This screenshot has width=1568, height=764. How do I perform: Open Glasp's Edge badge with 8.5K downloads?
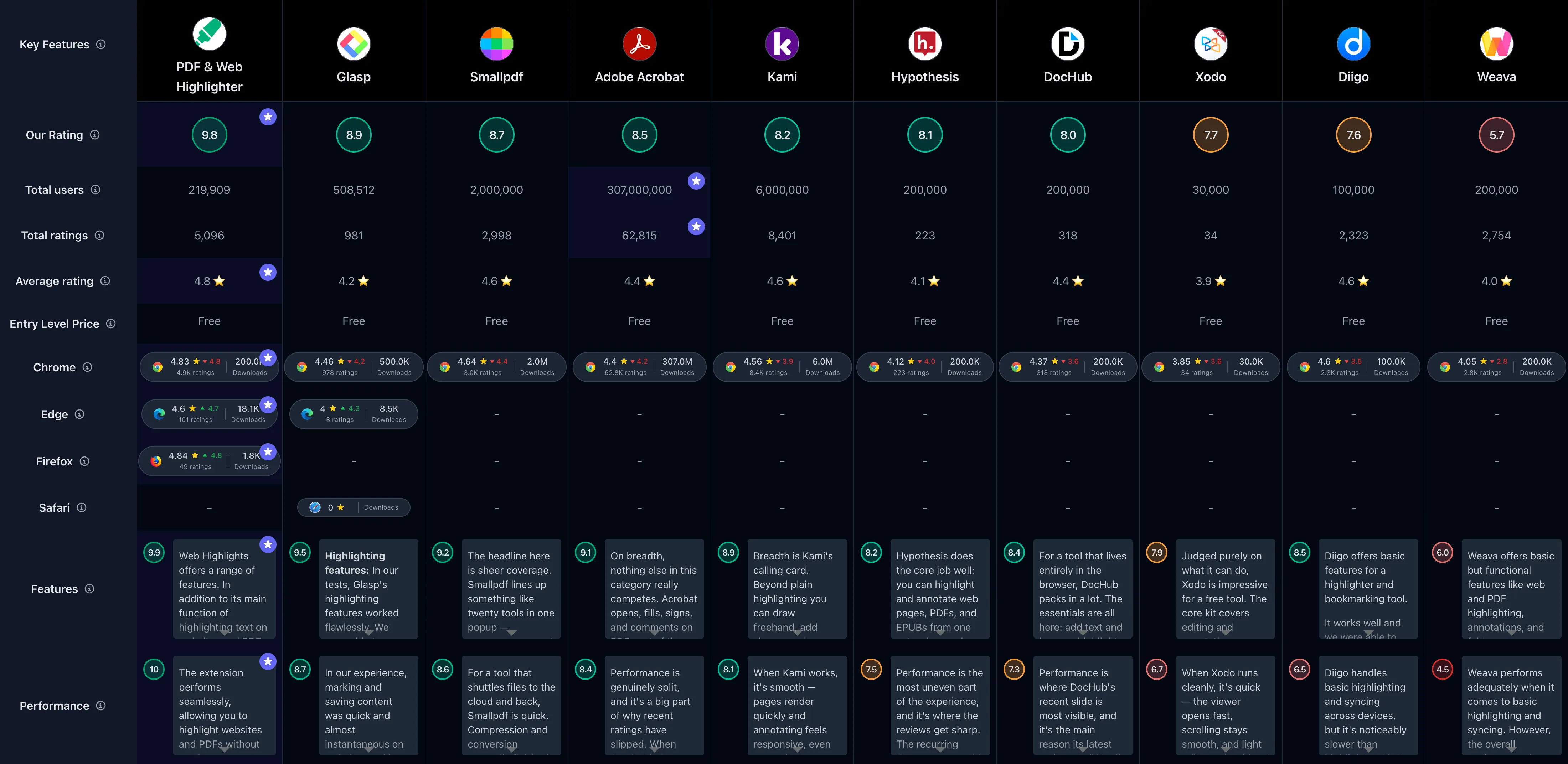pos(354,414)
